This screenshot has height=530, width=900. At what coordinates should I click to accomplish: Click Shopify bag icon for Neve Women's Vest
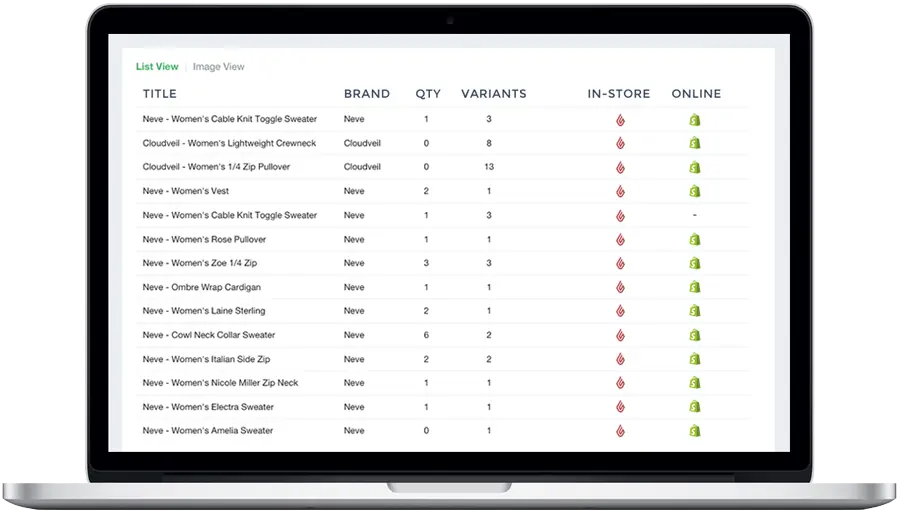695,191
